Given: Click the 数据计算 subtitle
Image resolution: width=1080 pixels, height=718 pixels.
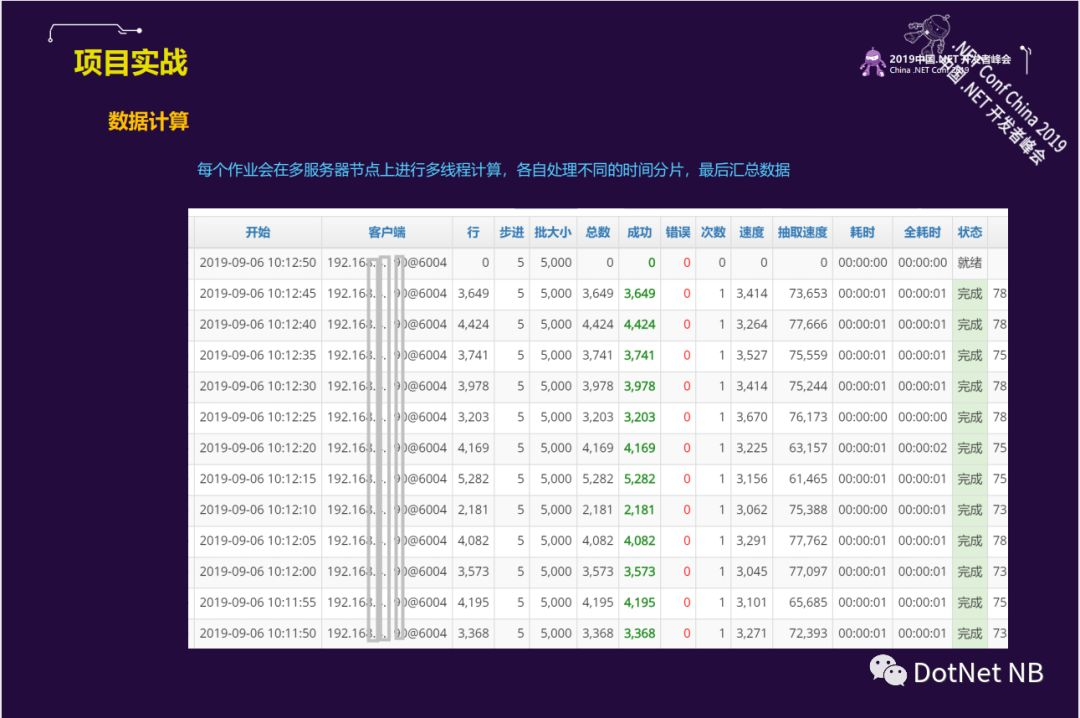Looking at the screenshot, I should (148, 121).
